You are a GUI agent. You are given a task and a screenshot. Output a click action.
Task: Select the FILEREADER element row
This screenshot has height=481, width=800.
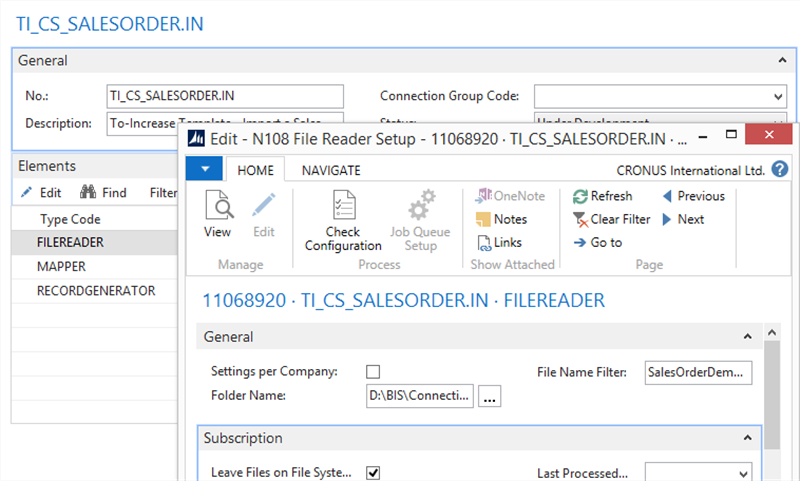[94, 242]
